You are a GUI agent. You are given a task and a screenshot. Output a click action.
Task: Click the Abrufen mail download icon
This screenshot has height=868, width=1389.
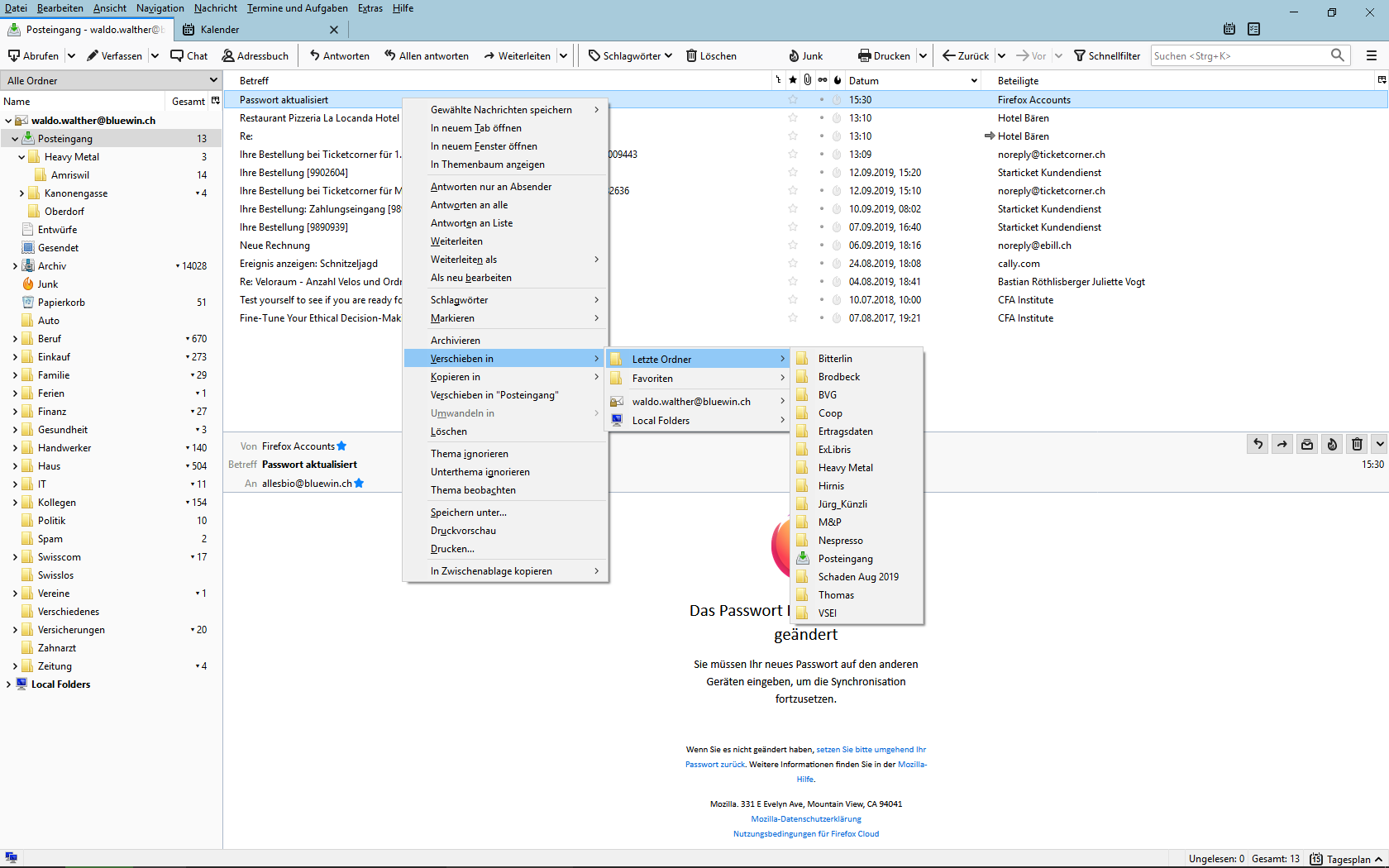pyautogui.click(x=14, y=55)
